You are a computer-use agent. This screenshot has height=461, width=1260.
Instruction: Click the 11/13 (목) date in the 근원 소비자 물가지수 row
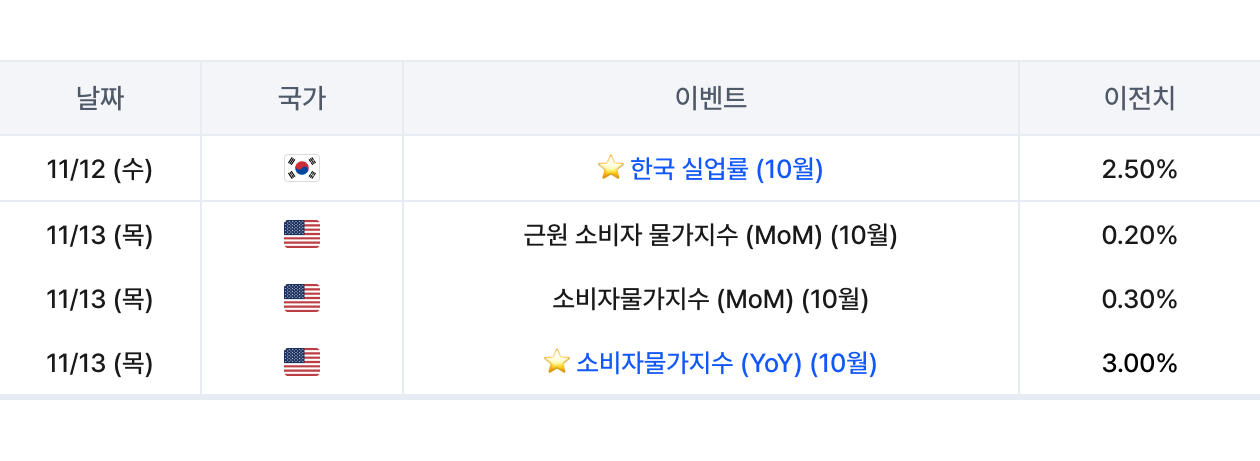(100, 235)
